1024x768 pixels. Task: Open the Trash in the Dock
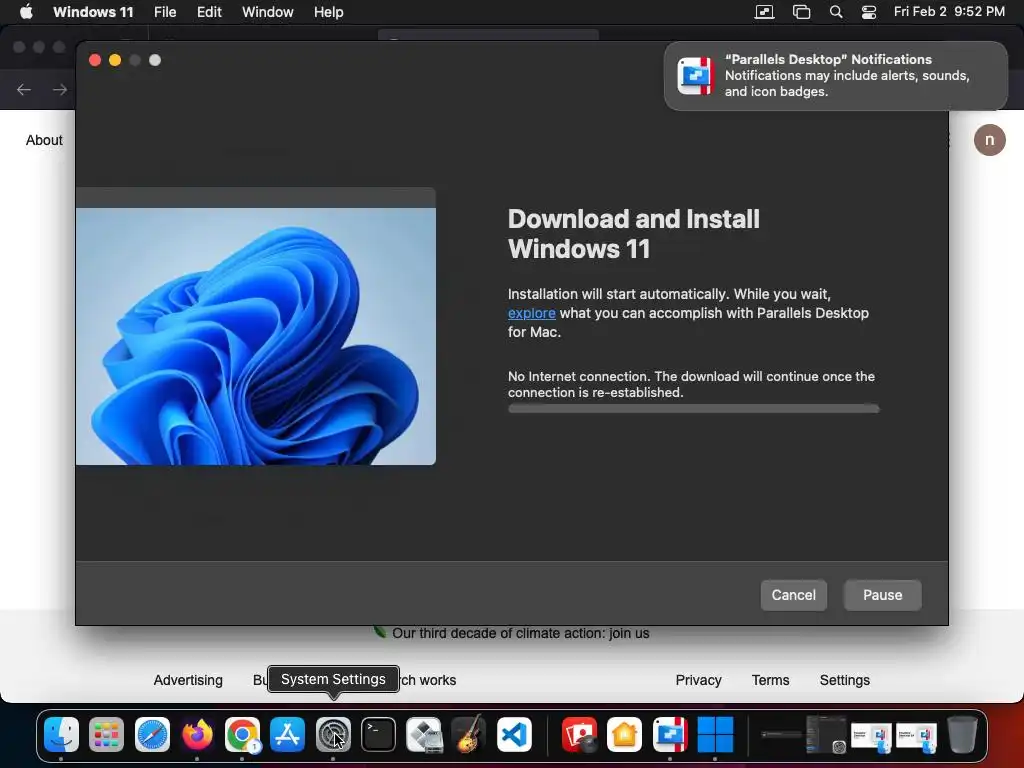tap(962, 734)
